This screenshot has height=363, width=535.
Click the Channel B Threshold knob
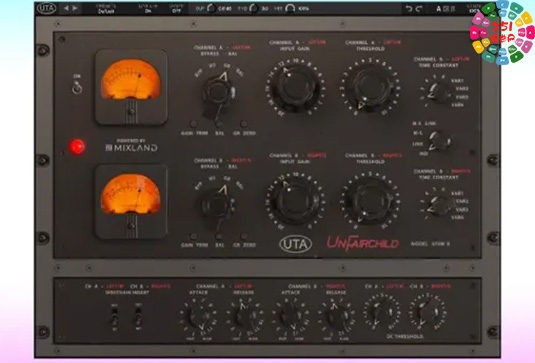tap(371, 201)
